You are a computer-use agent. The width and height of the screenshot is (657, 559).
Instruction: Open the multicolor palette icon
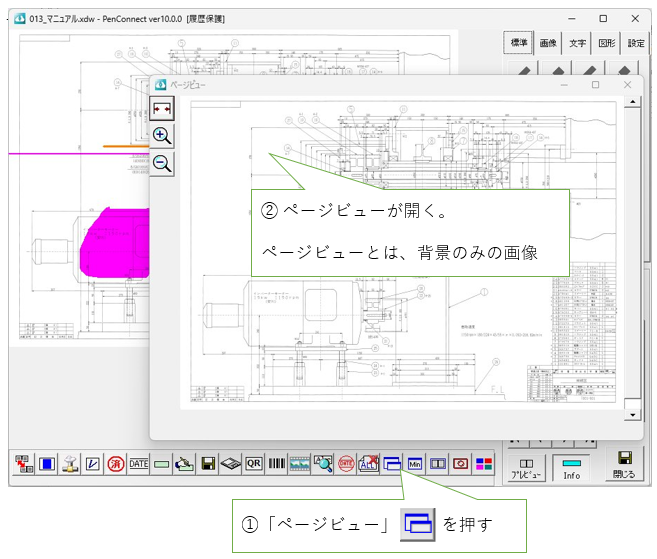(x=484, y=464)
